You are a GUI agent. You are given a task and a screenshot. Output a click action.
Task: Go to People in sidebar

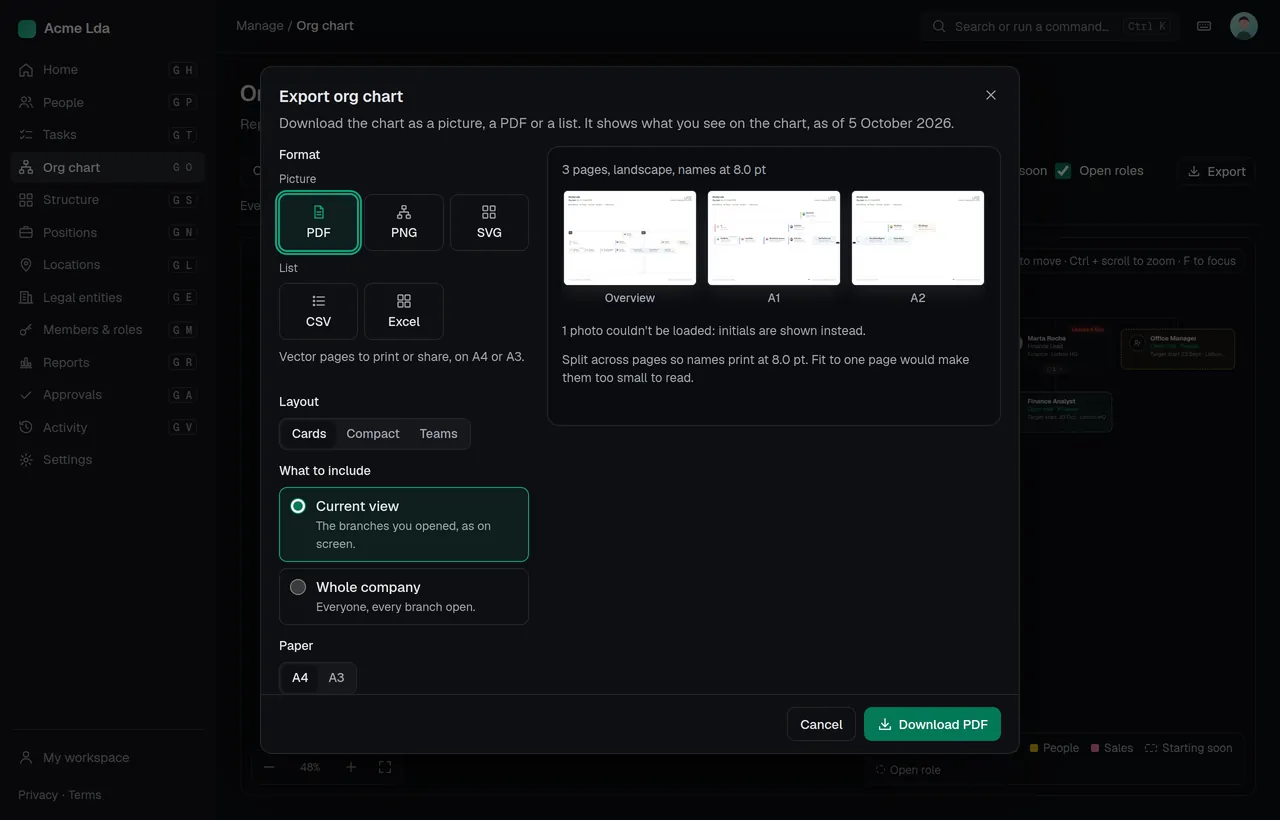click(108, 102)
